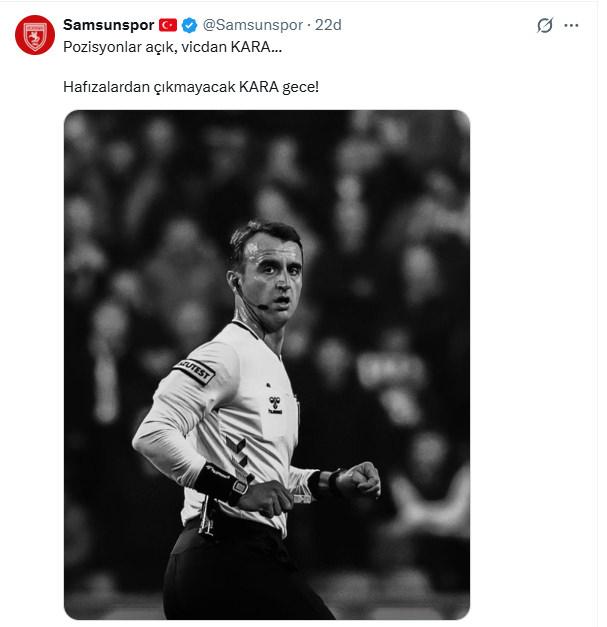Click the blue verified badge

(188, 25)
